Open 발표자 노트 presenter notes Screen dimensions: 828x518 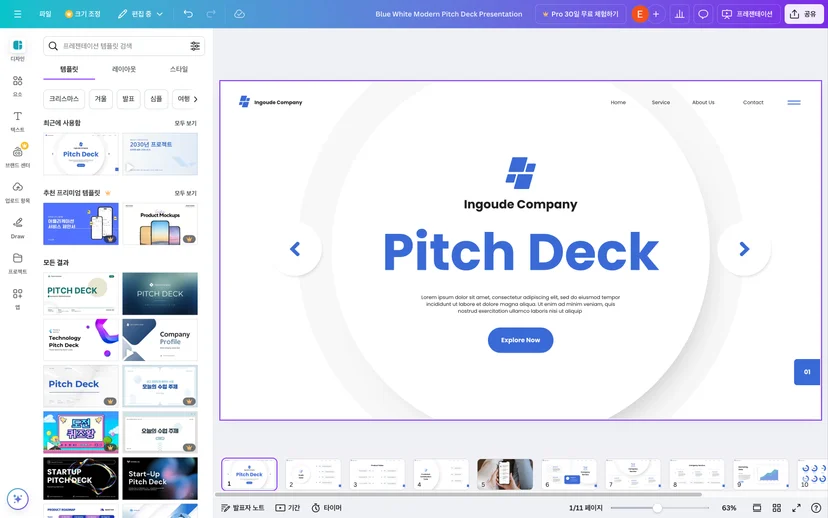[x=242, y=507]
